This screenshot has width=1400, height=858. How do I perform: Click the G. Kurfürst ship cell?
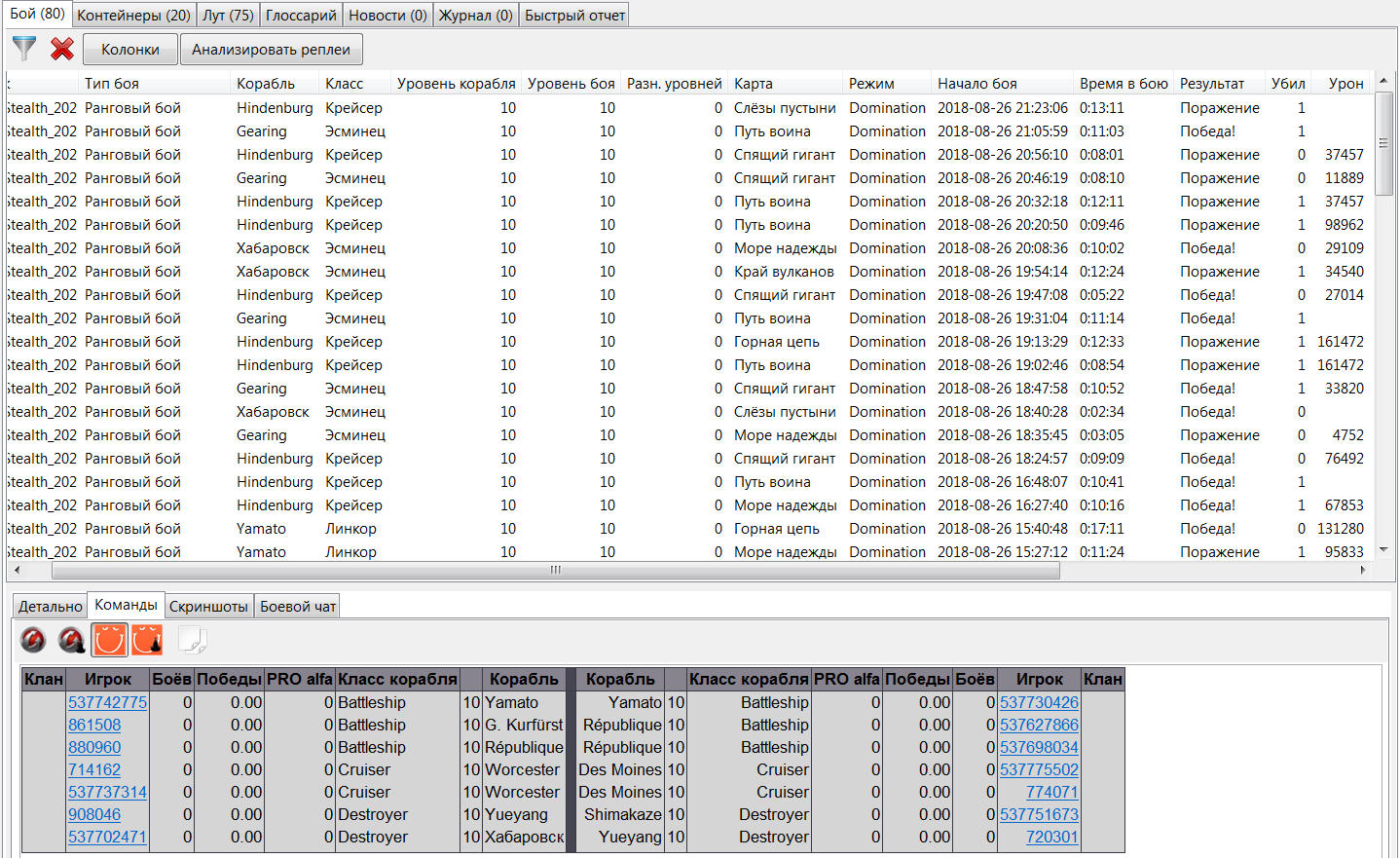coord(524,725)
